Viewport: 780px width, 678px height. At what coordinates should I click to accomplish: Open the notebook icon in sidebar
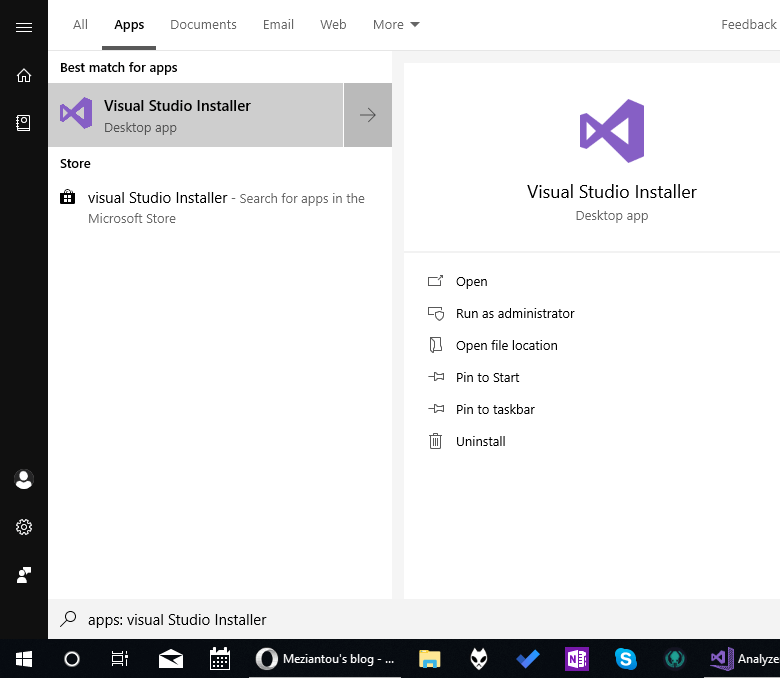coord(23,123)
